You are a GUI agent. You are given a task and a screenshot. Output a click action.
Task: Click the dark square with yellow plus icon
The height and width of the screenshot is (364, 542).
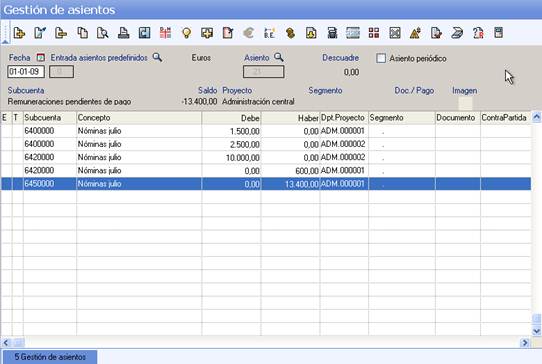[x=207, y=33]
